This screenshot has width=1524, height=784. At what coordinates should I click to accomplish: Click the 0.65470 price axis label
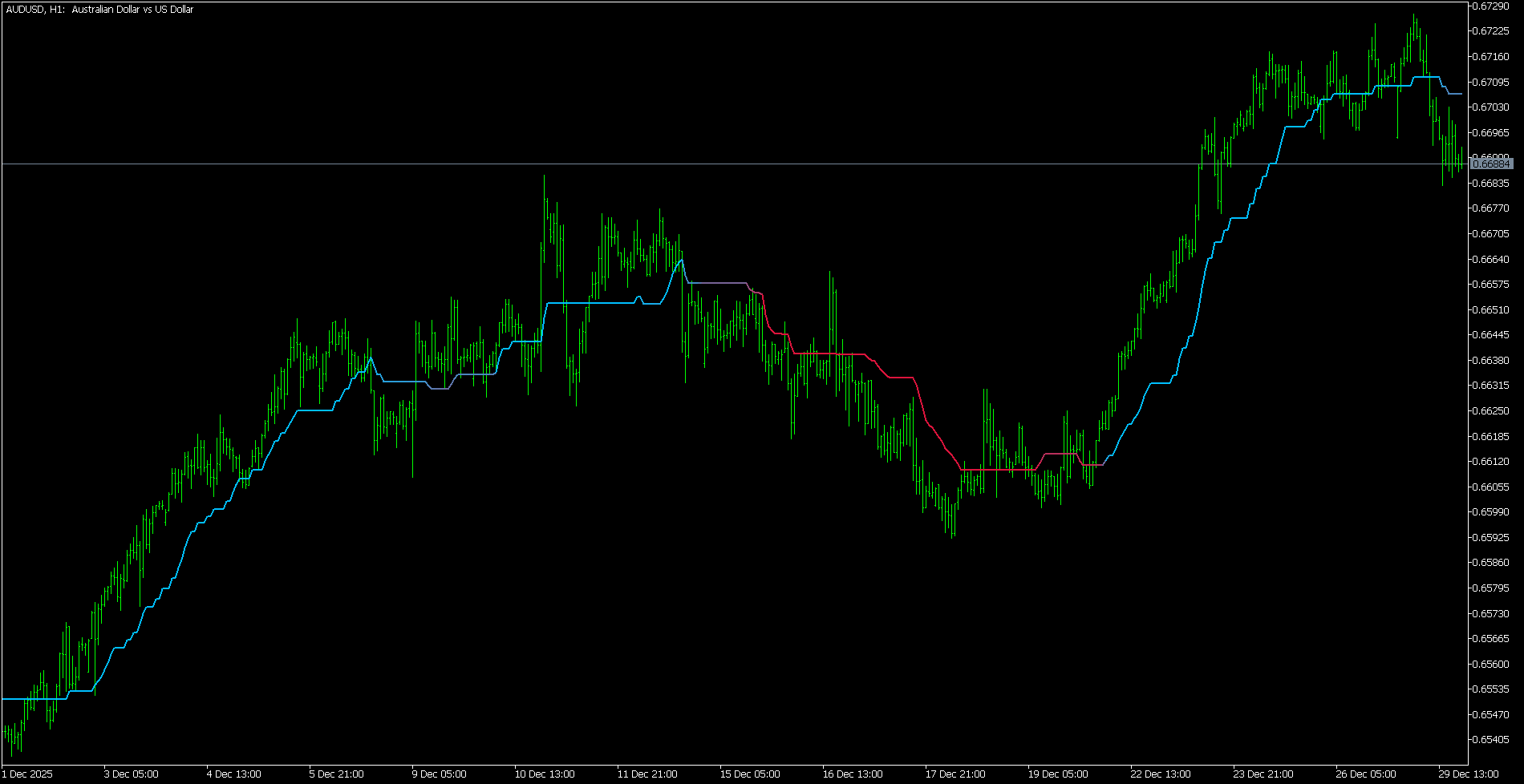pyautogui.click(x=1492, y=714)
